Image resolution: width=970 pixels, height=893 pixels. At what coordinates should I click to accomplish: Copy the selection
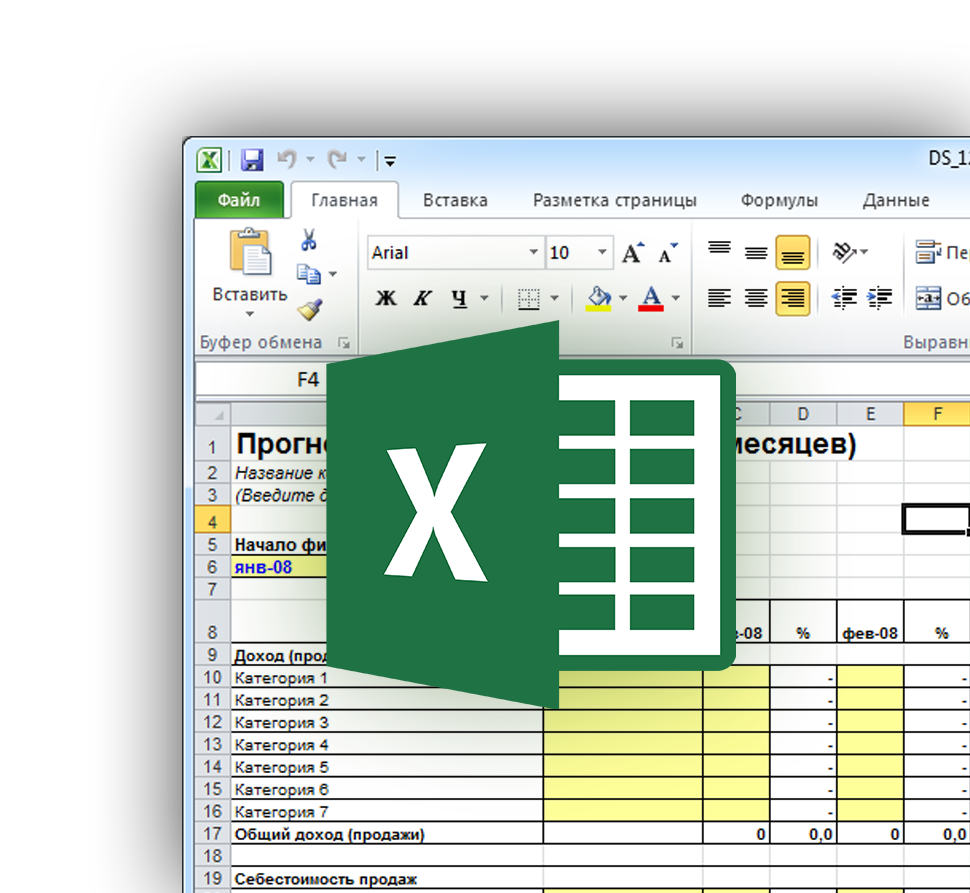[309, 274]
